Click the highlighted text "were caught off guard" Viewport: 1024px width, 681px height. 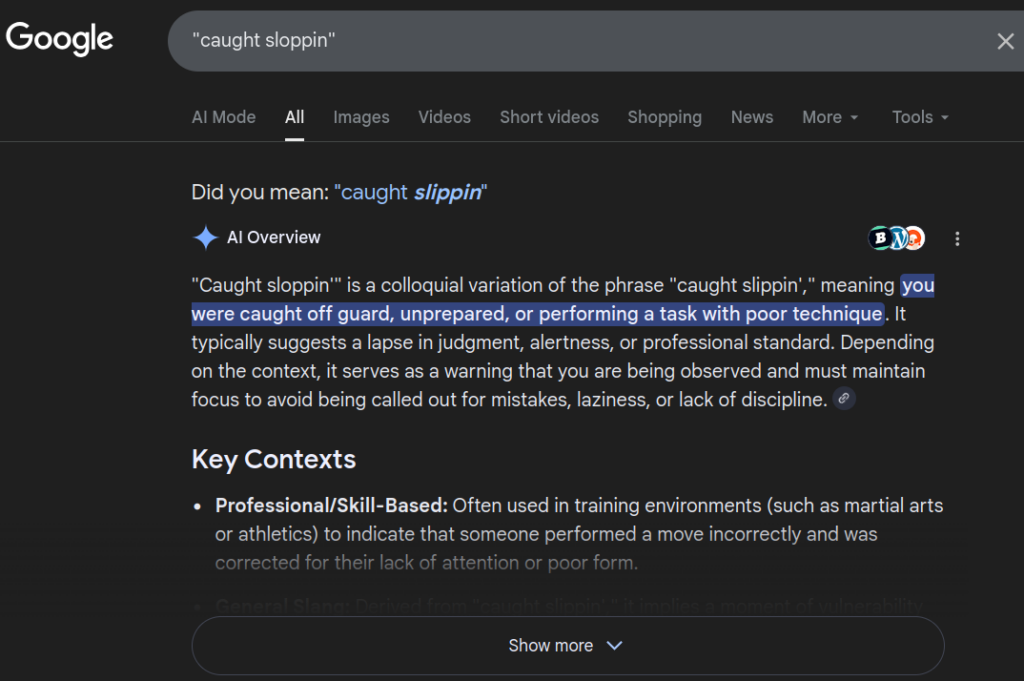291,314
